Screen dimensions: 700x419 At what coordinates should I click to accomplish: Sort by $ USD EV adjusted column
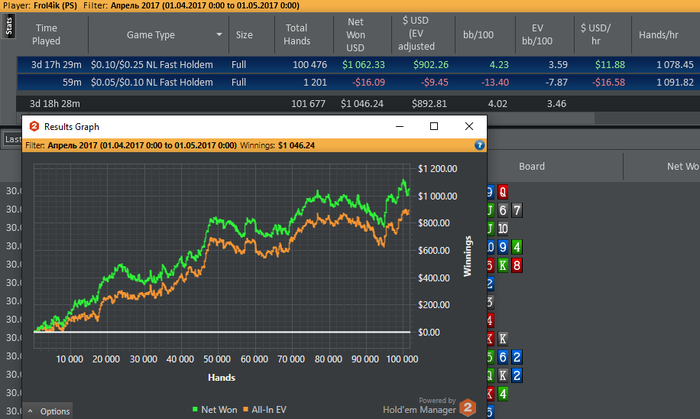coord(416,33)
